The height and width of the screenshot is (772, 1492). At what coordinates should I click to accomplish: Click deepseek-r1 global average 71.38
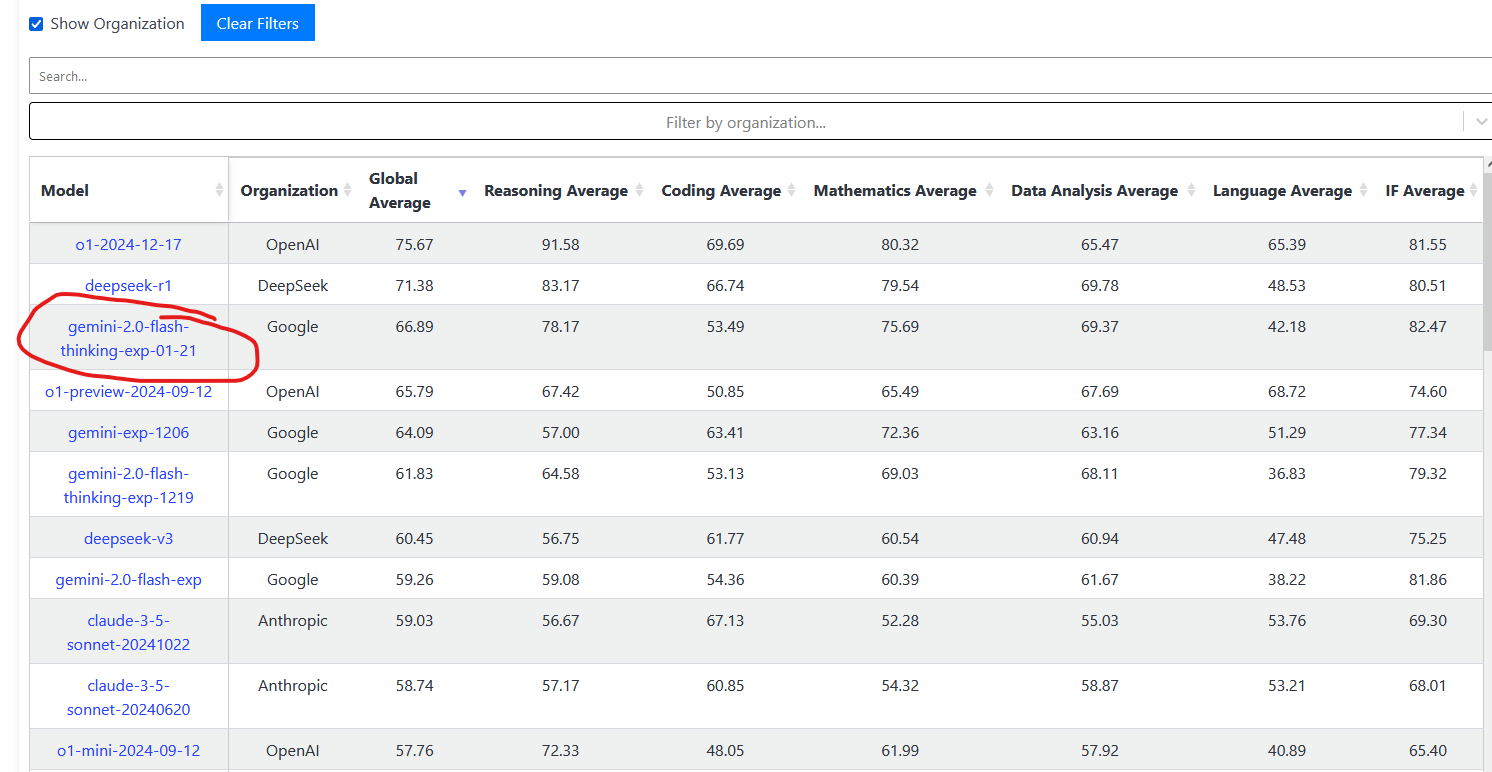click(414, 285)
